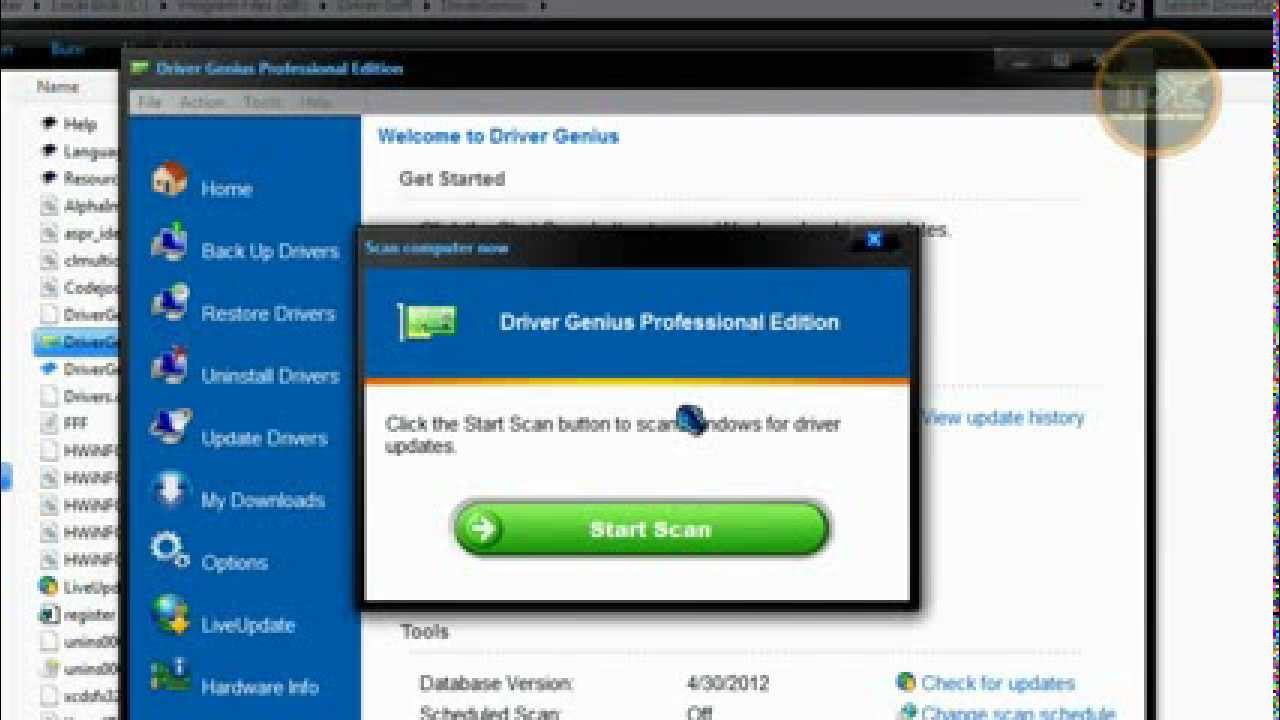The height and width of the screenshot is (720, 1280).
Task: Sort Explorer files by Name column header
Action: [58, 87]
